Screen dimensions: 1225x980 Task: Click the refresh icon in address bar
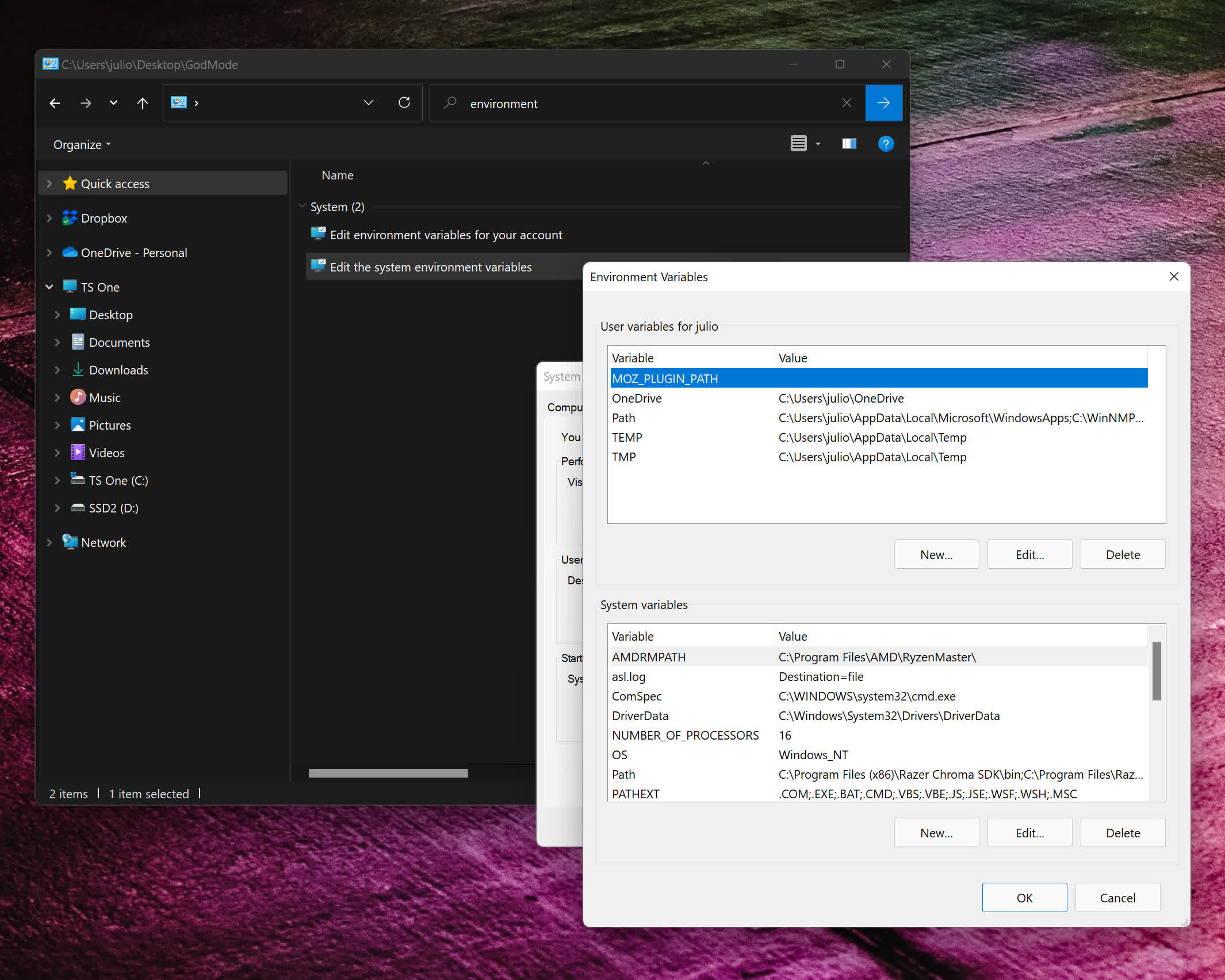click(404, 102)
